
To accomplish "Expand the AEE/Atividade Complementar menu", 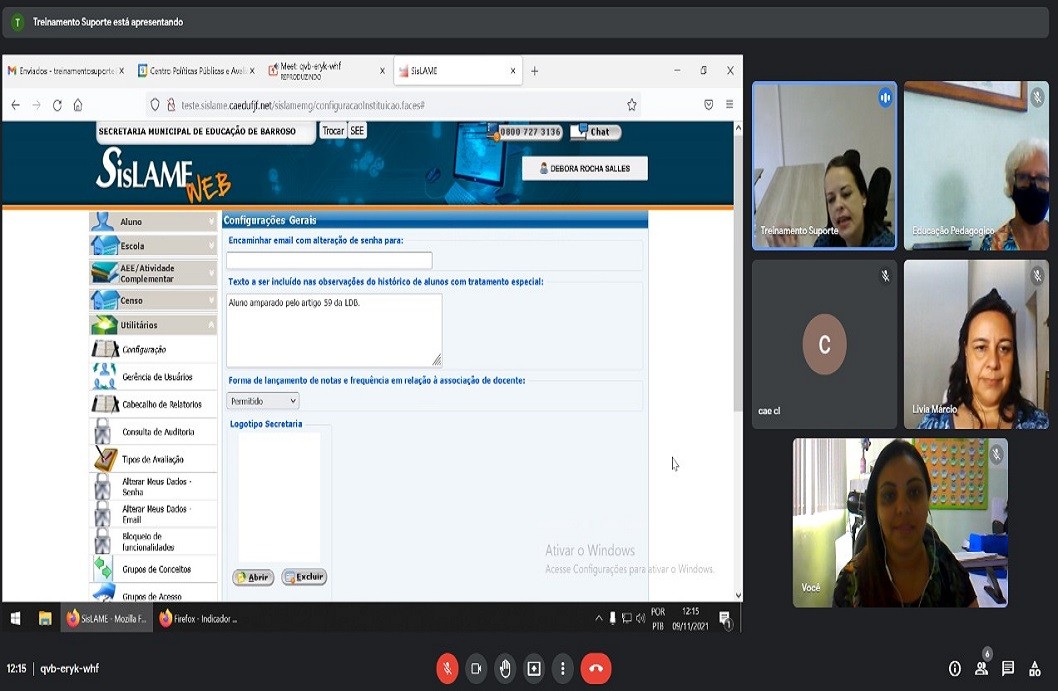I will 152,273.
